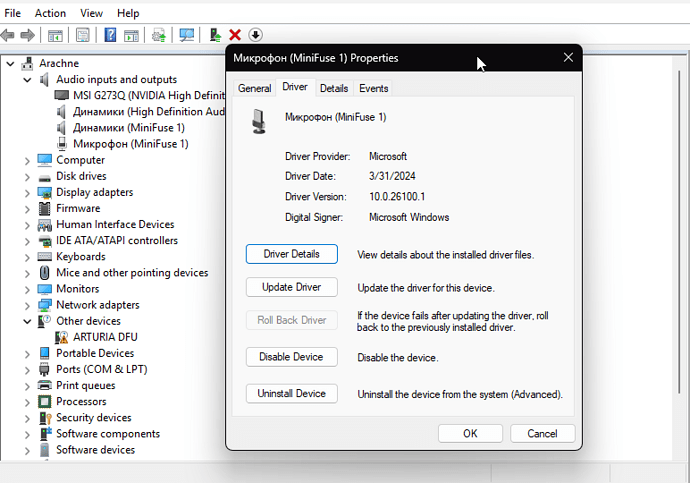Viewport: 690px width, 483px height.
Task: Open the blue question mark Help icon
Action: [110, 35]
